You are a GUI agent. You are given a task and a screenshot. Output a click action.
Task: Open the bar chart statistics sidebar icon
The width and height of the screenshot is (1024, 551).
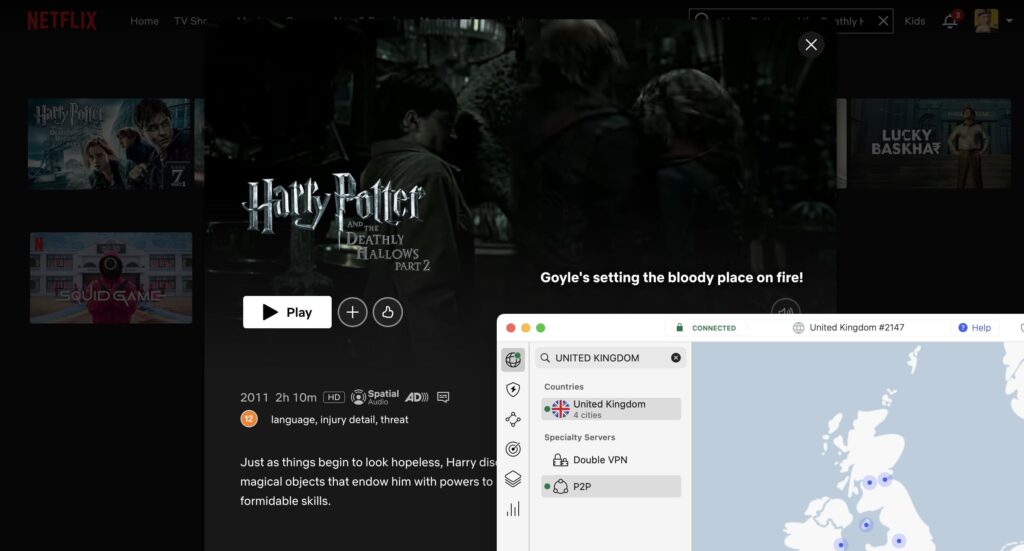click(513, 509)
